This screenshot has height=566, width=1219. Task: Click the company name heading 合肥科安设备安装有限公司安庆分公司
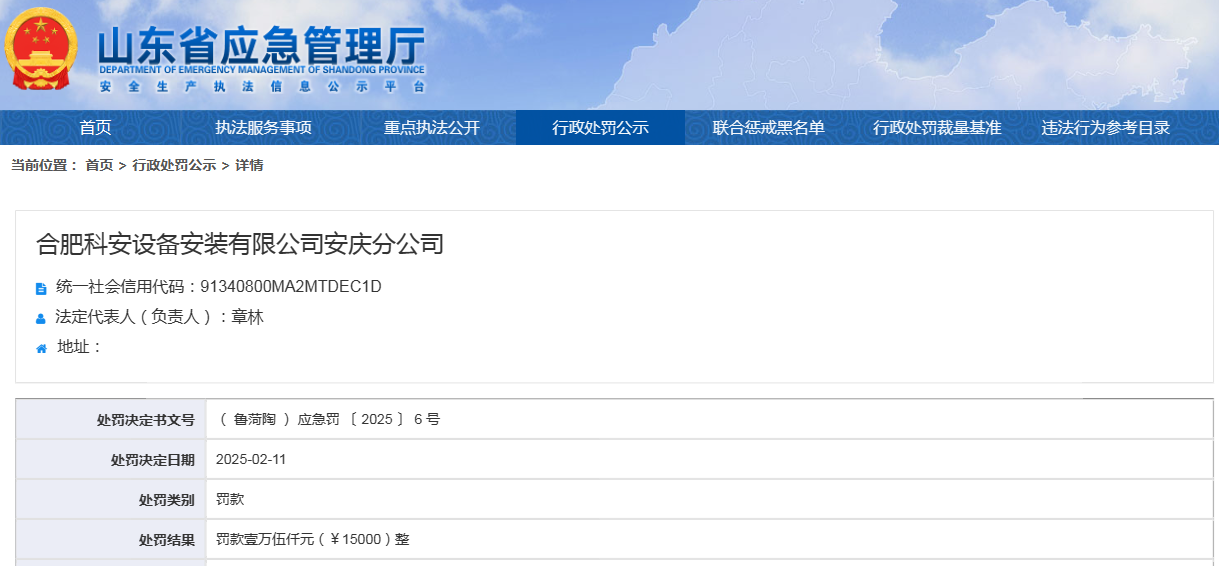(x=240, y=244)
